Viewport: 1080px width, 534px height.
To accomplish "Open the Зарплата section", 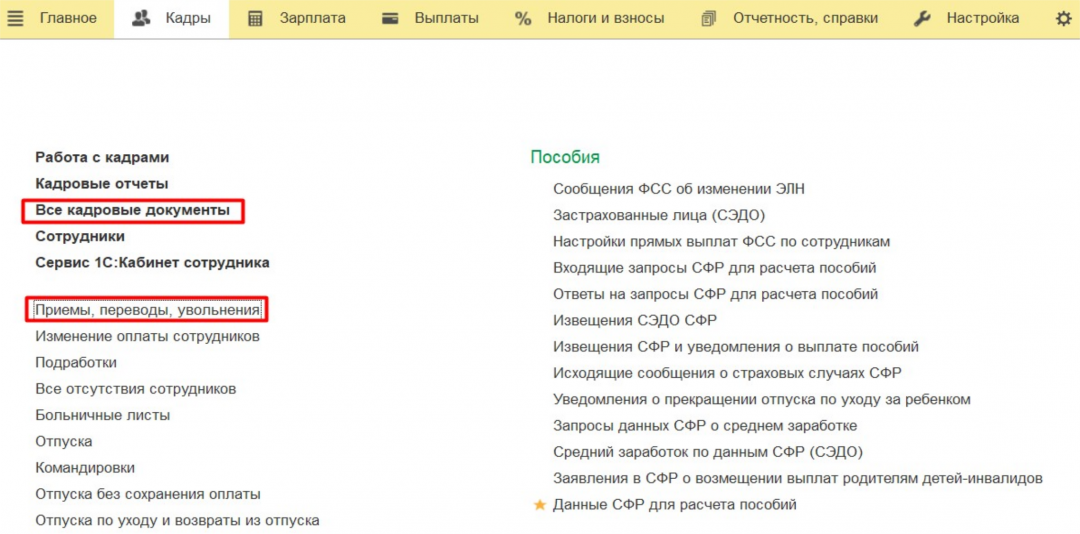I will [x=313, y=19].
